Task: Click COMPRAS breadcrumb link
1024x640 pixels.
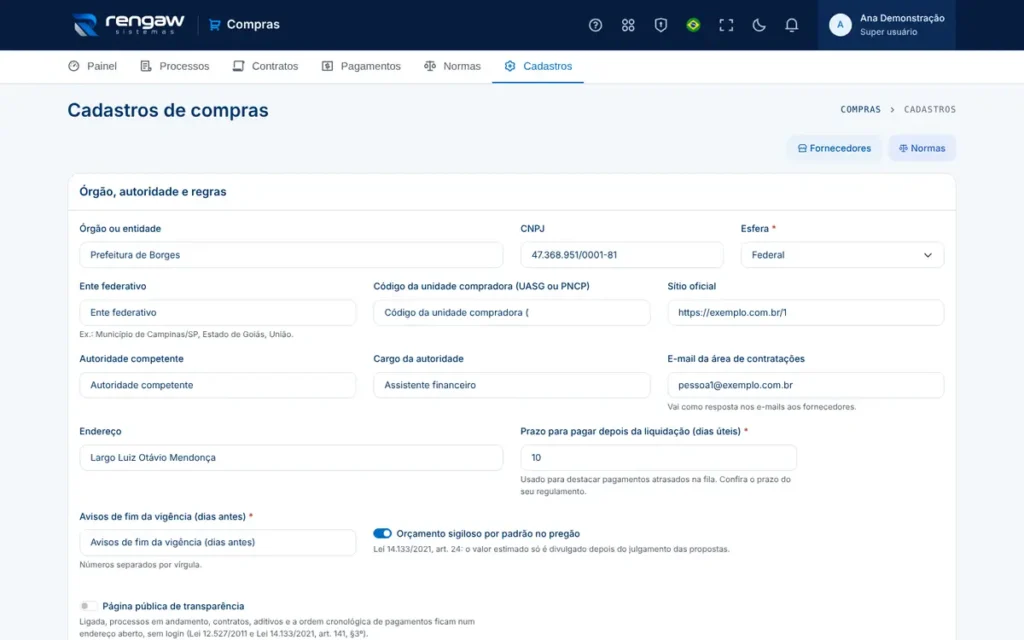Action: click(860, 110)
